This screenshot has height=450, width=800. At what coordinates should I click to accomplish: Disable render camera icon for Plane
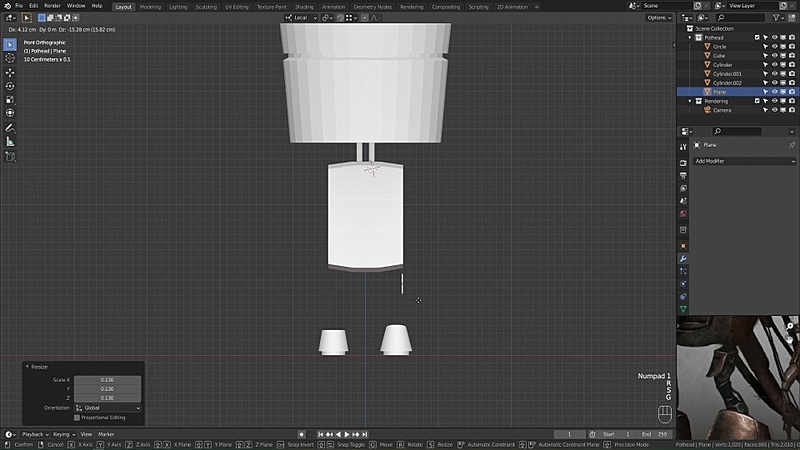792,92
